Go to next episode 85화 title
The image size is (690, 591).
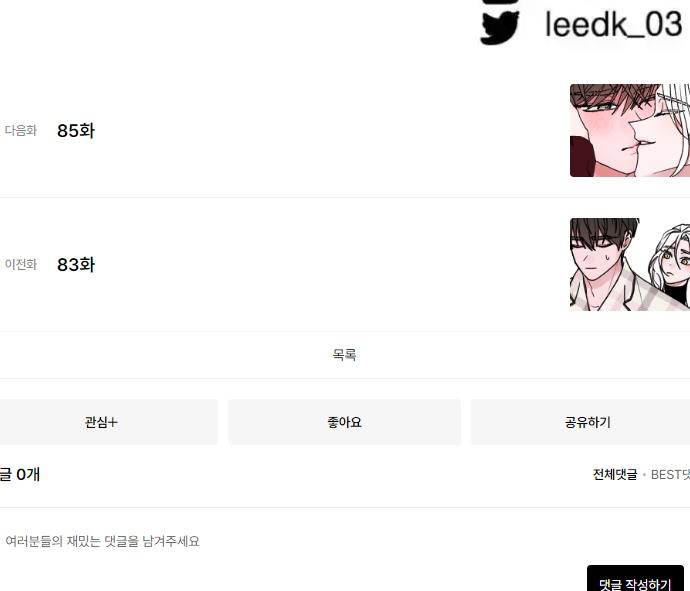(76, 131)
